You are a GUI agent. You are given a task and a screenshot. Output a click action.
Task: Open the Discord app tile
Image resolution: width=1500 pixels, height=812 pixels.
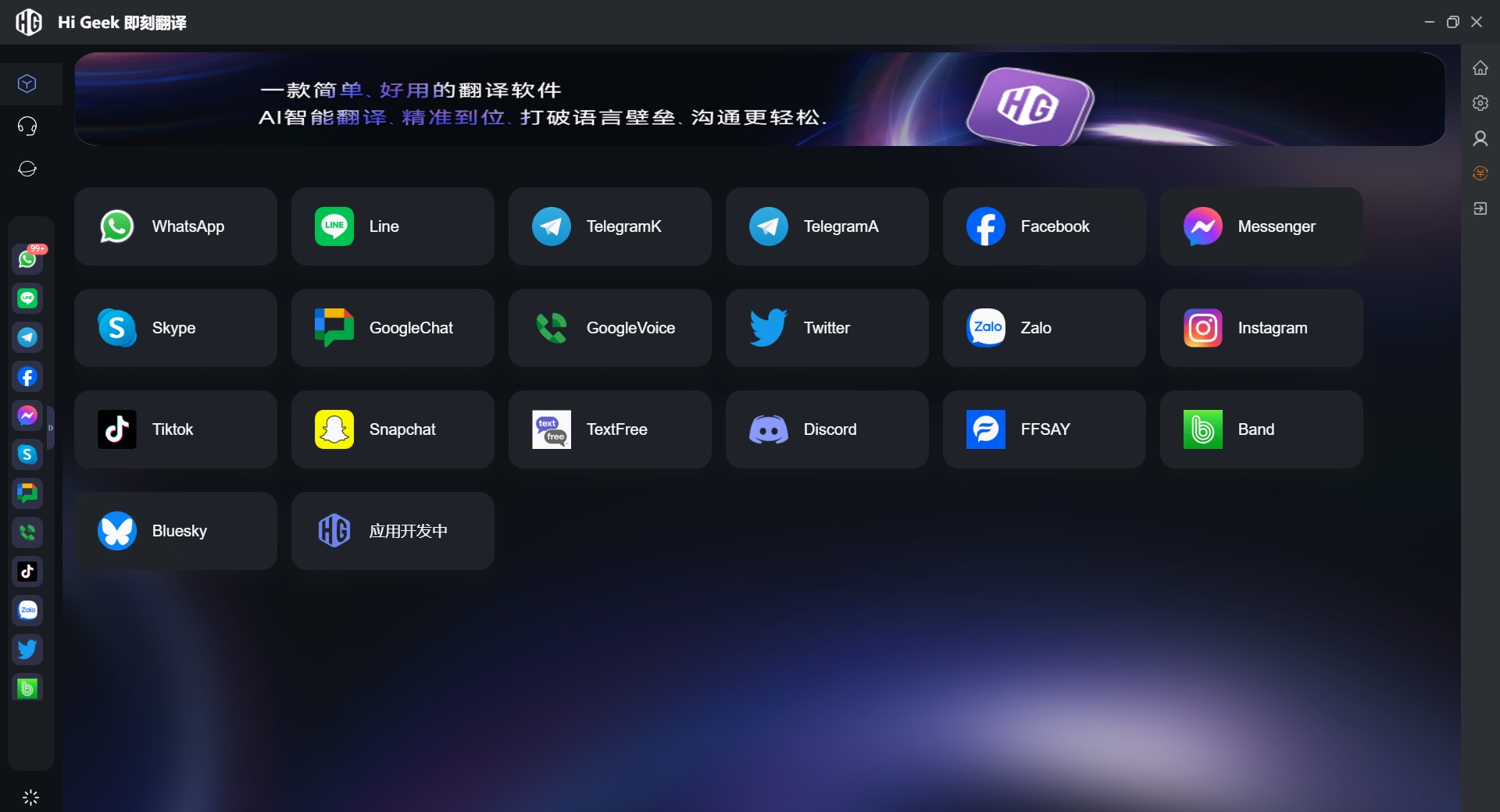pos(827,429)
